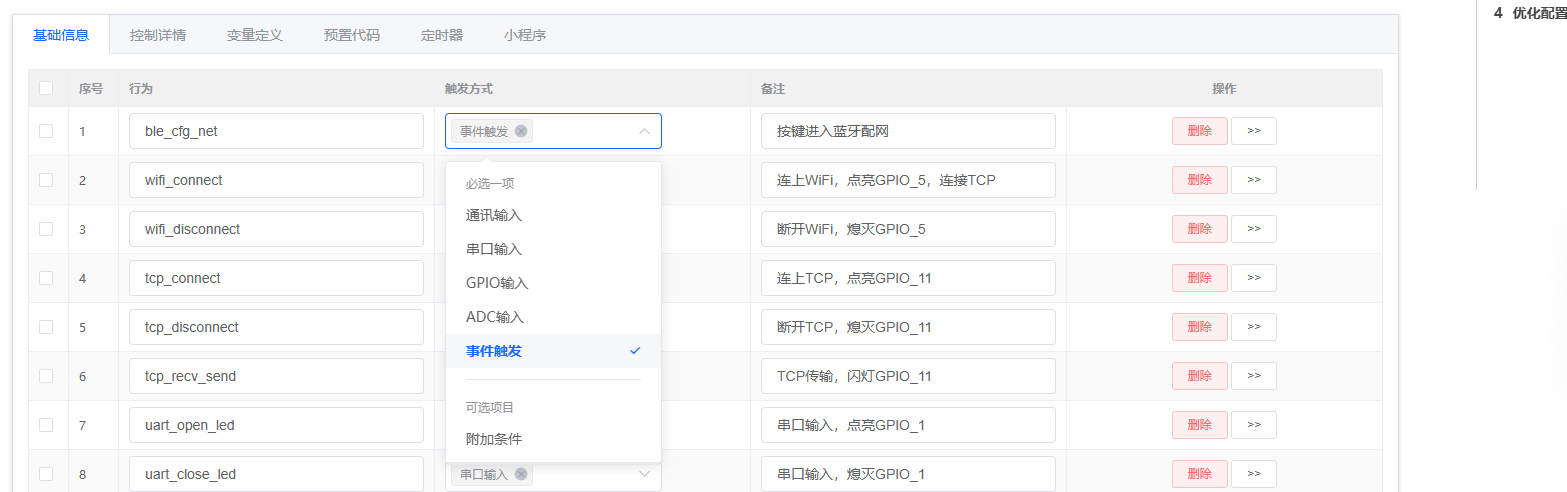This screenshot has height=492, width=1567.
Task: Edit the tcp_recv_send behavior field
Action: click(276, 376)
